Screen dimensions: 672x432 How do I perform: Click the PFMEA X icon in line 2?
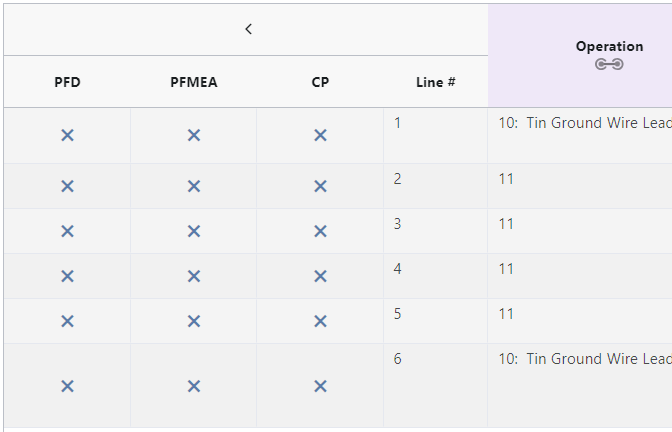pyautogui.click(x=194, y=186)
